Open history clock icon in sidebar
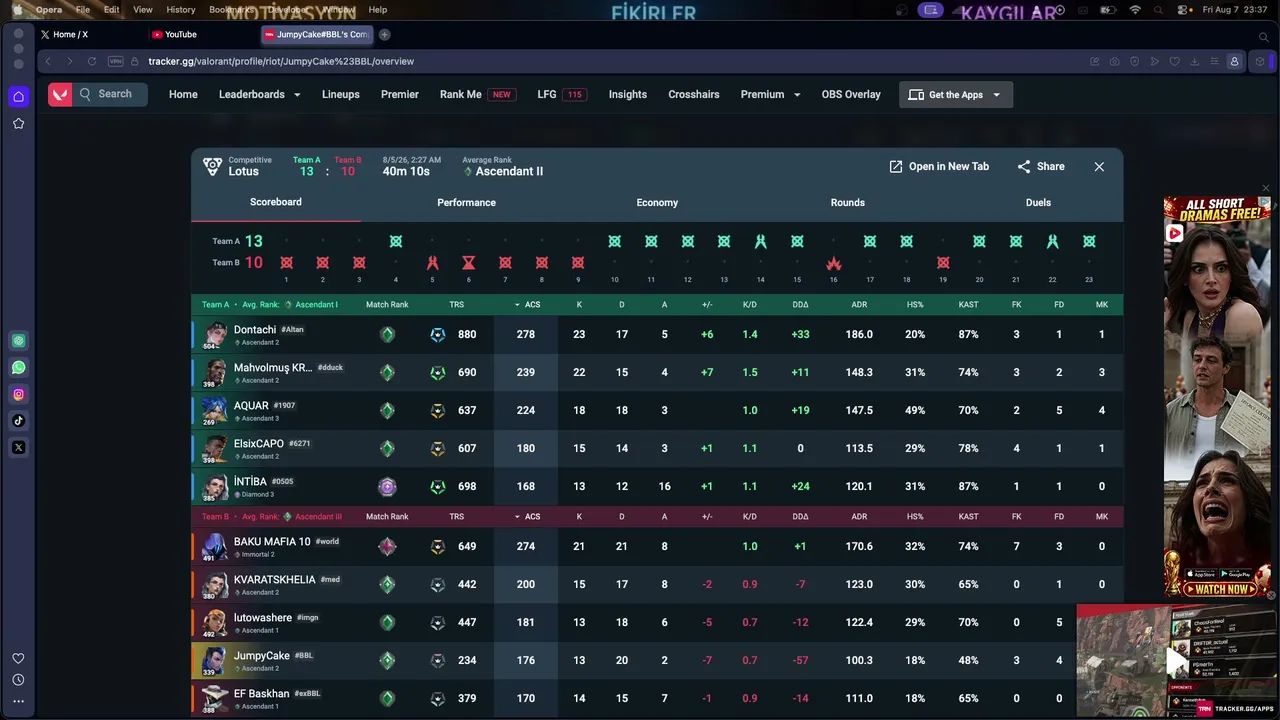The height and width of the screenshot is (720, 1280). (18, 680)
